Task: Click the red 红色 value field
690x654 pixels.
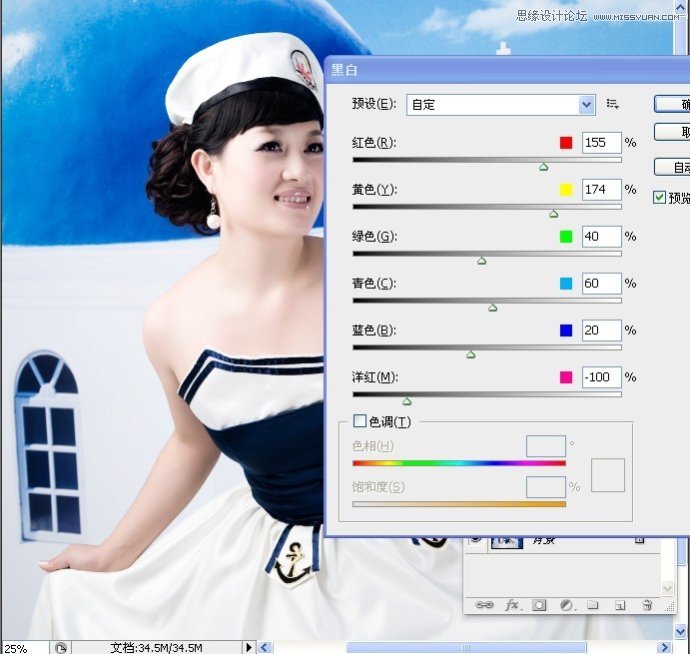Action: tap(601, 142)
